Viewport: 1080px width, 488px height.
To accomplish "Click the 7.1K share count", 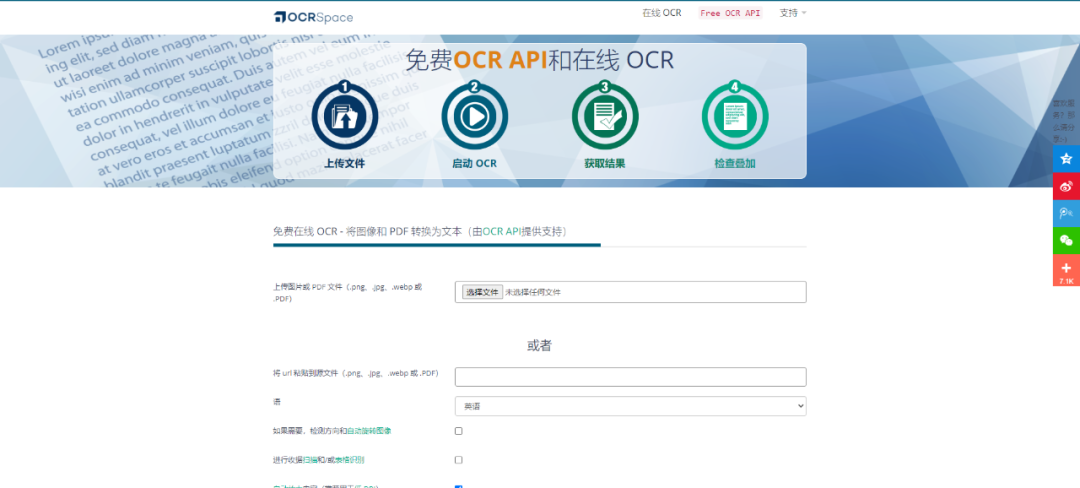I will pyautogui.click(x=1066, y=282).
